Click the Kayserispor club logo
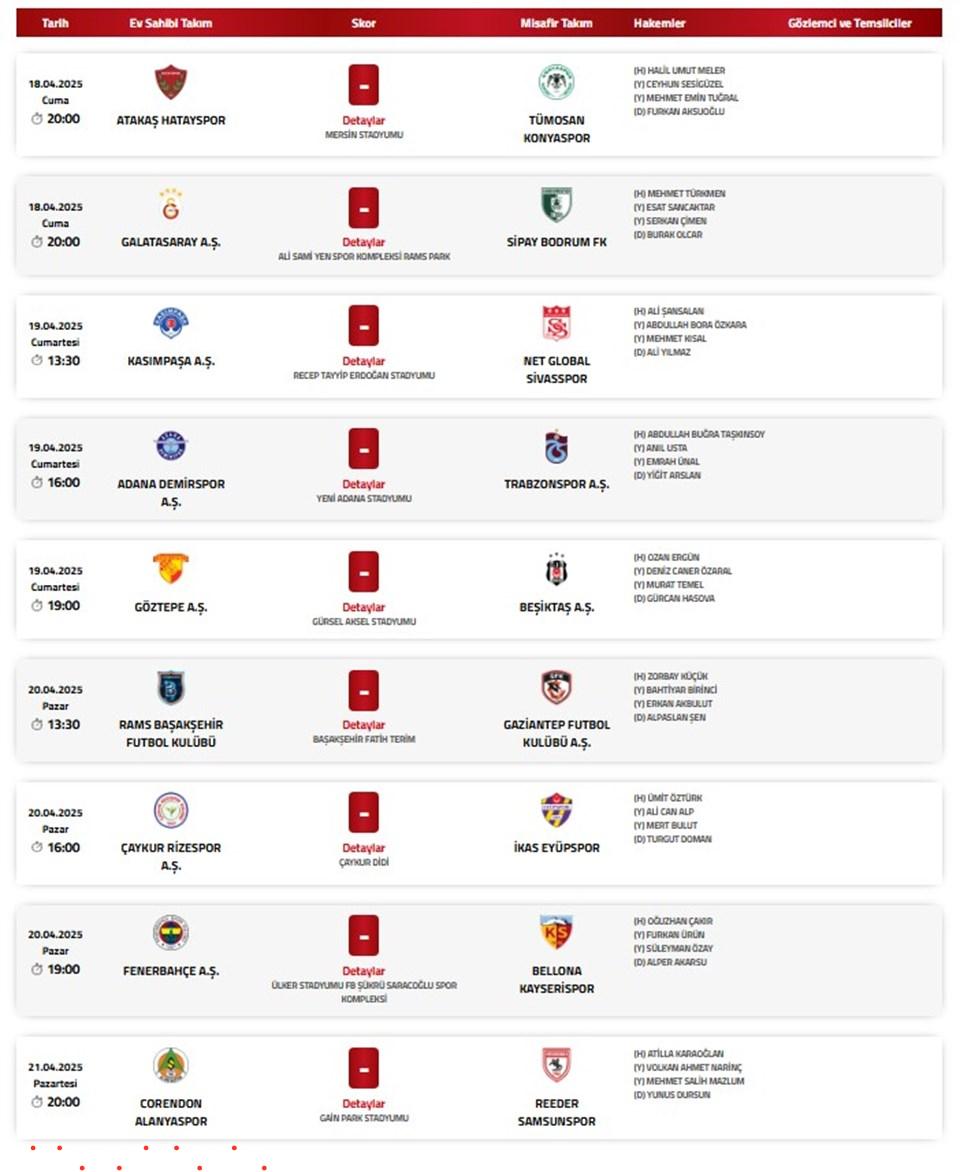 click(556, 933)
